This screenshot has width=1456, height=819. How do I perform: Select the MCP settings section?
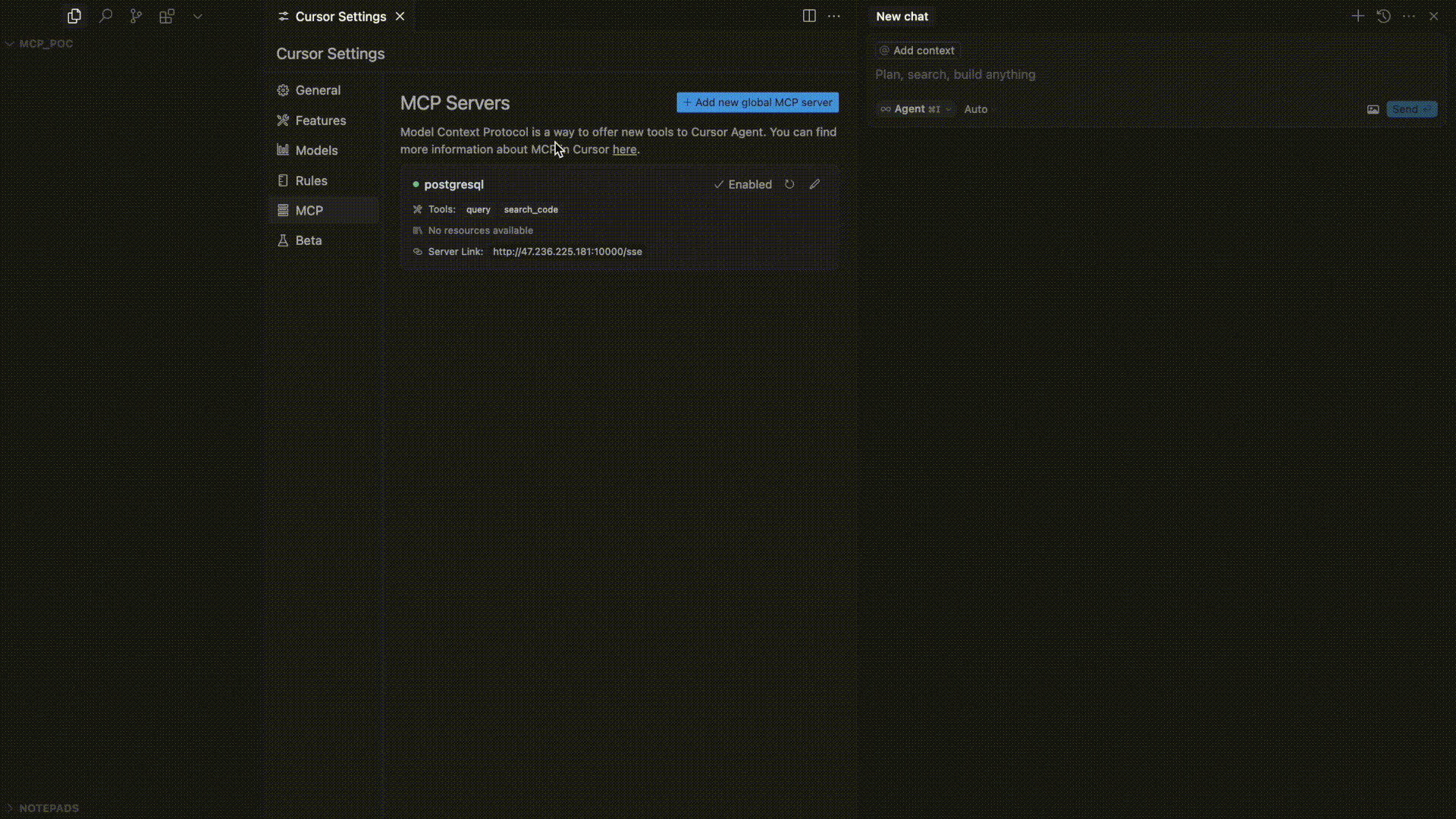[x=323, y=211]
